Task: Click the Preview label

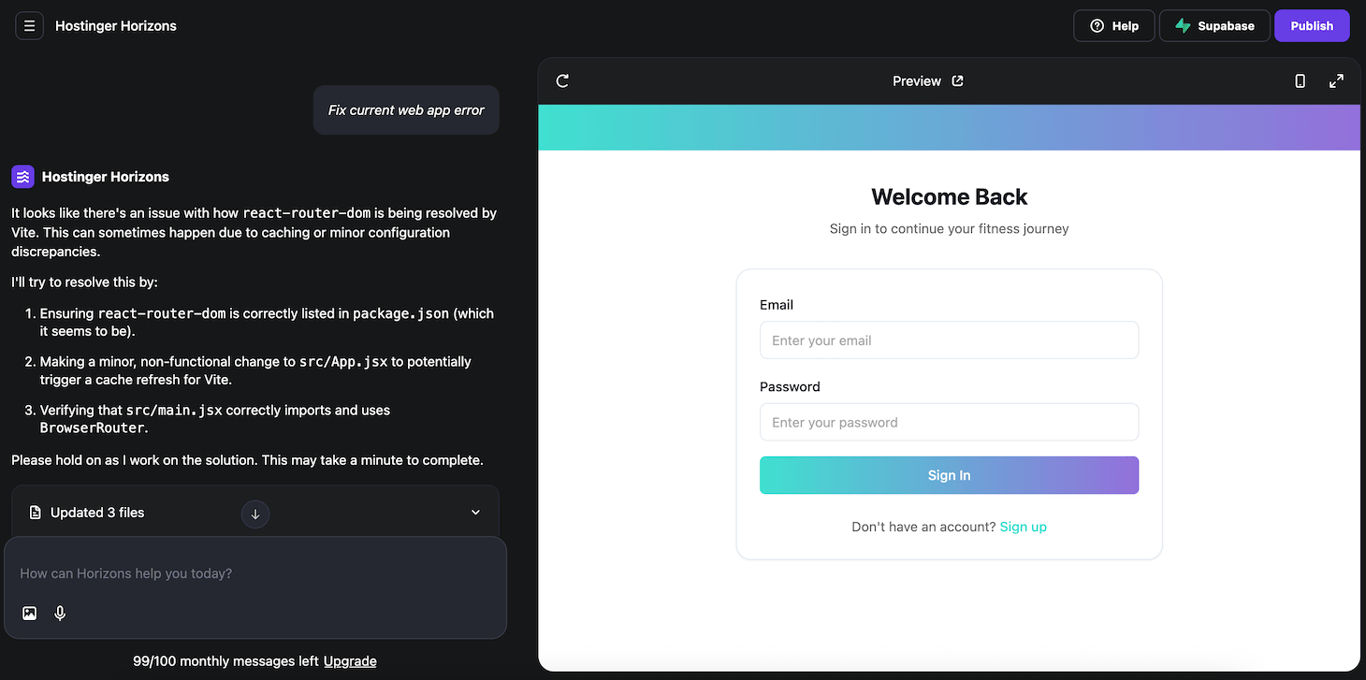Action: click(x=916, y=81)
